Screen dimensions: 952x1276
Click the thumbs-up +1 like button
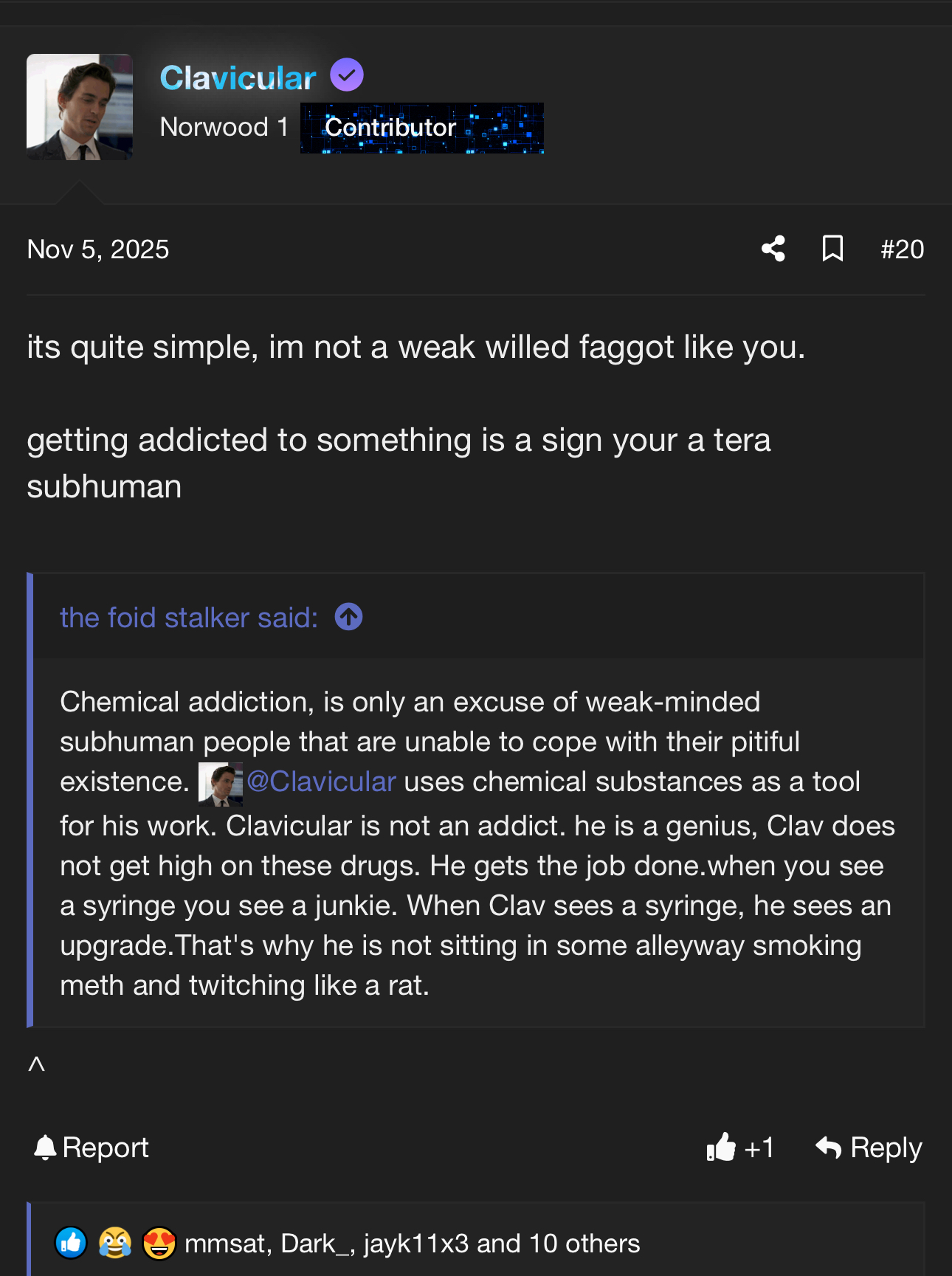tap(739, 1148)
